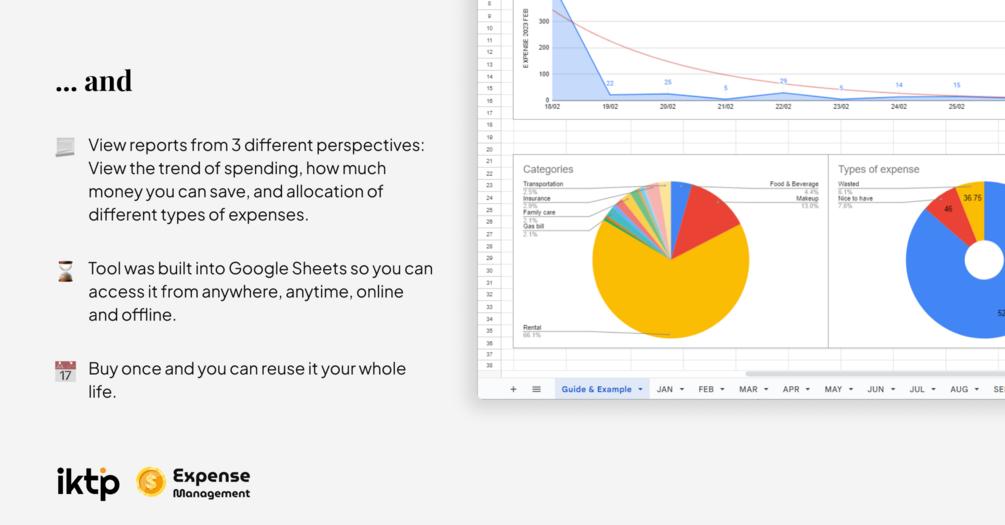Expand the JAN sheet tab menu arrow

pos(682,389)
